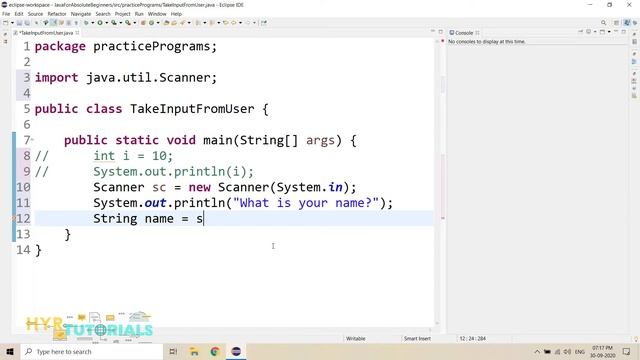
Task: Open the Coverage dropdown arrow
Action: [121, 23]
